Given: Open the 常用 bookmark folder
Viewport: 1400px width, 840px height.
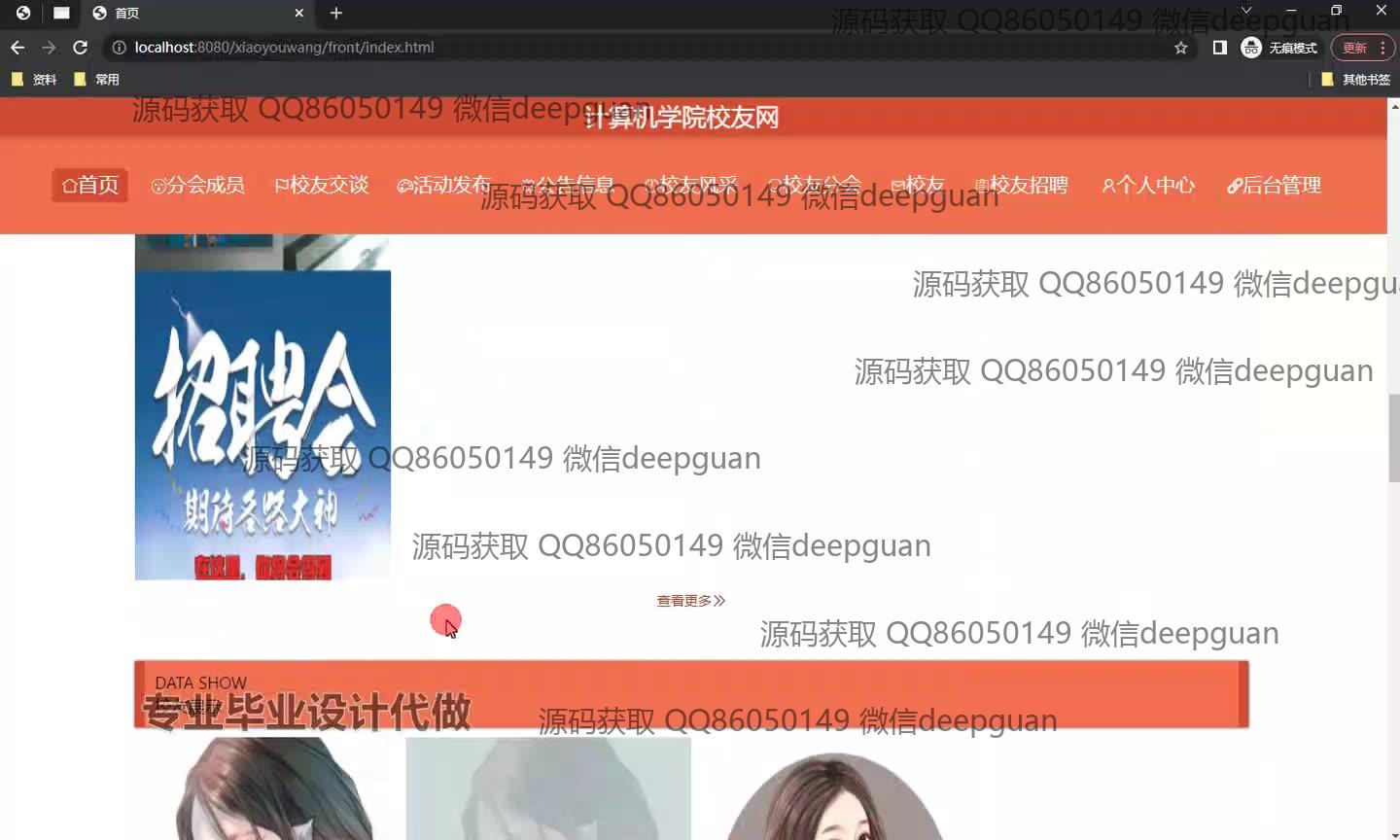Looking at the screenshot, I should (x=96, y=80).
